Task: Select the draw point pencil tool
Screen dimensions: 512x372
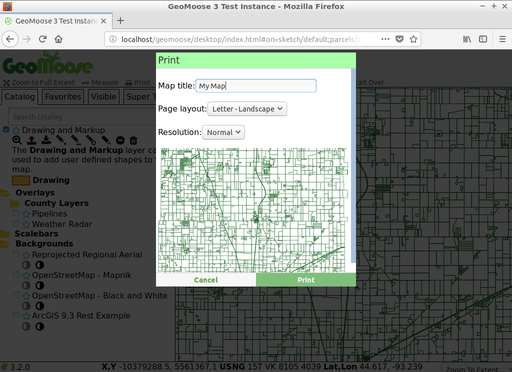Action: click(x=61, y=140)
